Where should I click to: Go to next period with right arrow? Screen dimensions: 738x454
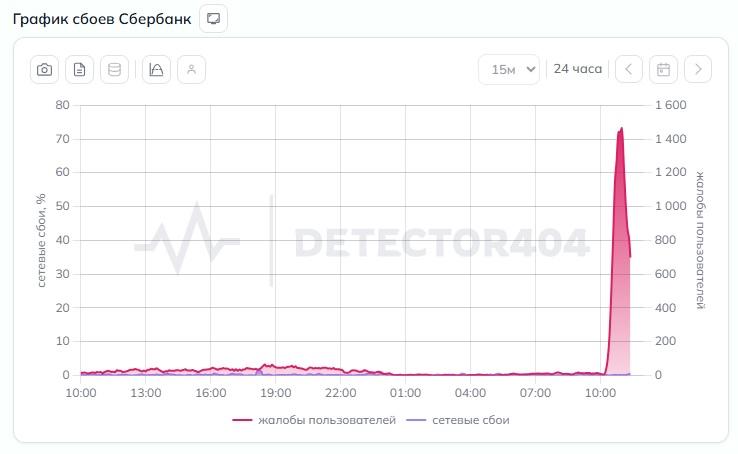coord(698,69)
